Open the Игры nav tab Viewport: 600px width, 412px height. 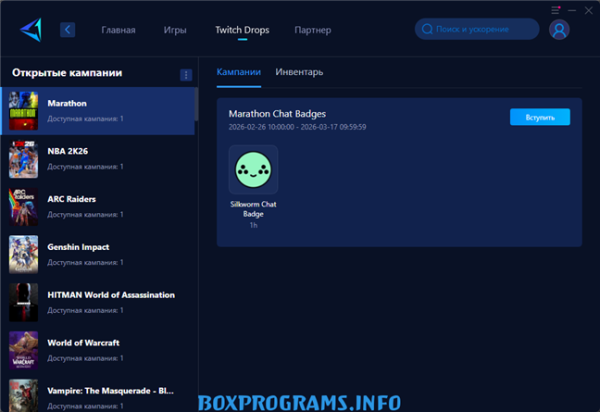[x=175, y=30]
